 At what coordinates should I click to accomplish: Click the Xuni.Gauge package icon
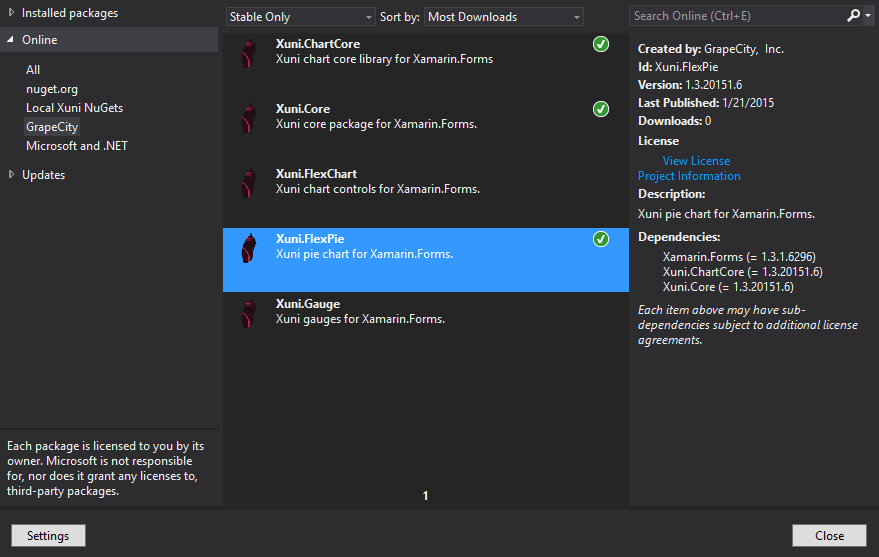coord(247,313)
